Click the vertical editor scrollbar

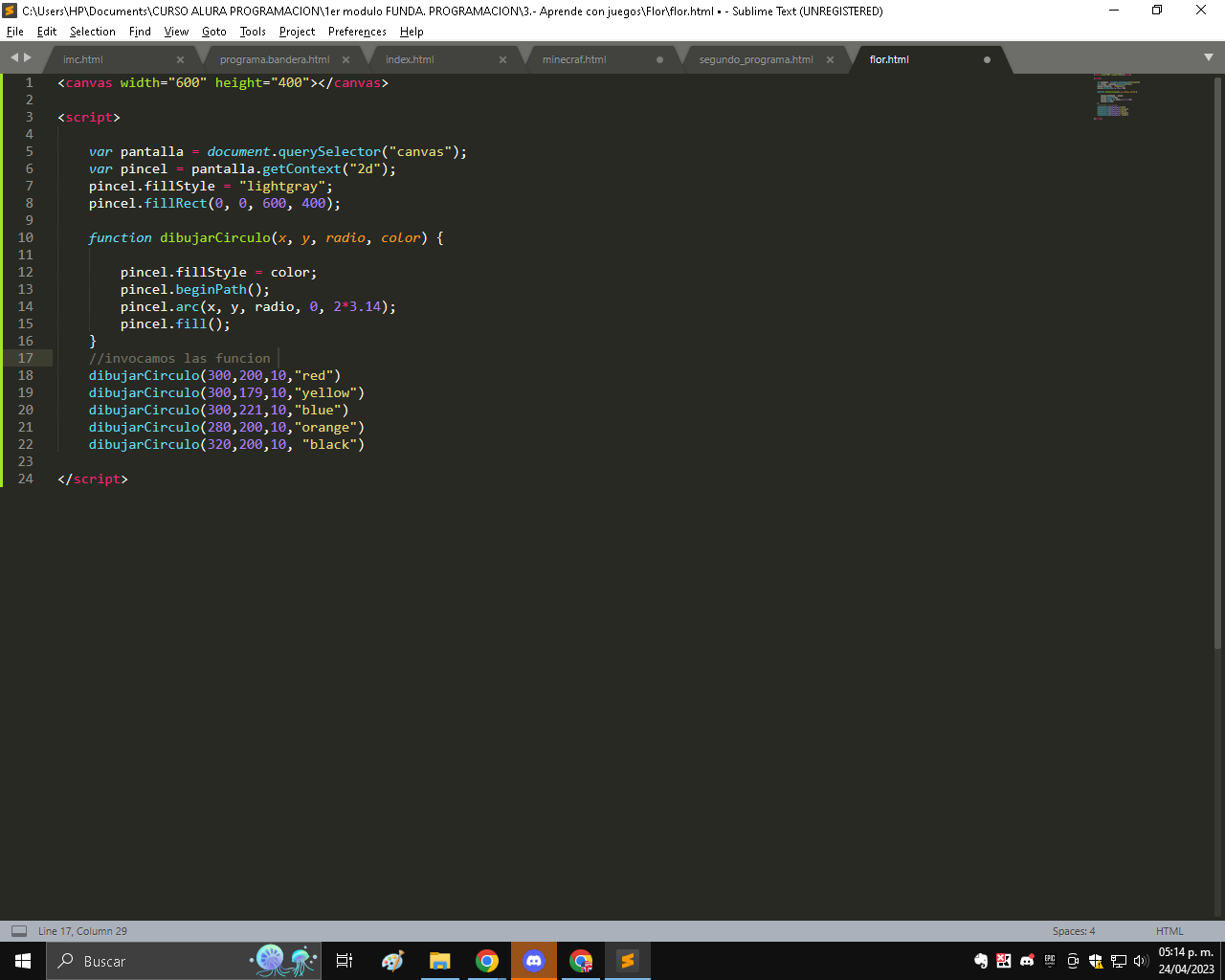click(1217, 364)
